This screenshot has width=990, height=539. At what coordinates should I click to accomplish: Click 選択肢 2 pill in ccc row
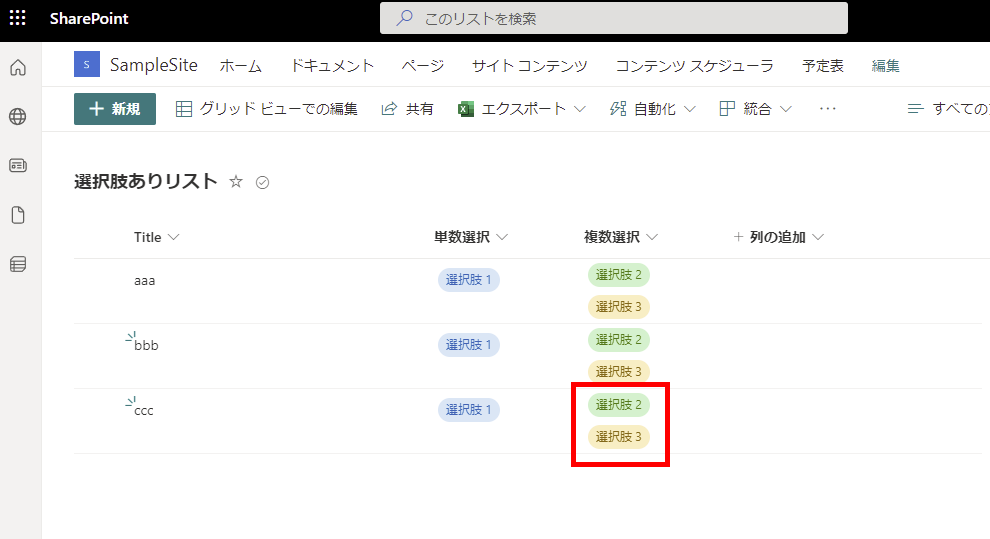(619, 405)
